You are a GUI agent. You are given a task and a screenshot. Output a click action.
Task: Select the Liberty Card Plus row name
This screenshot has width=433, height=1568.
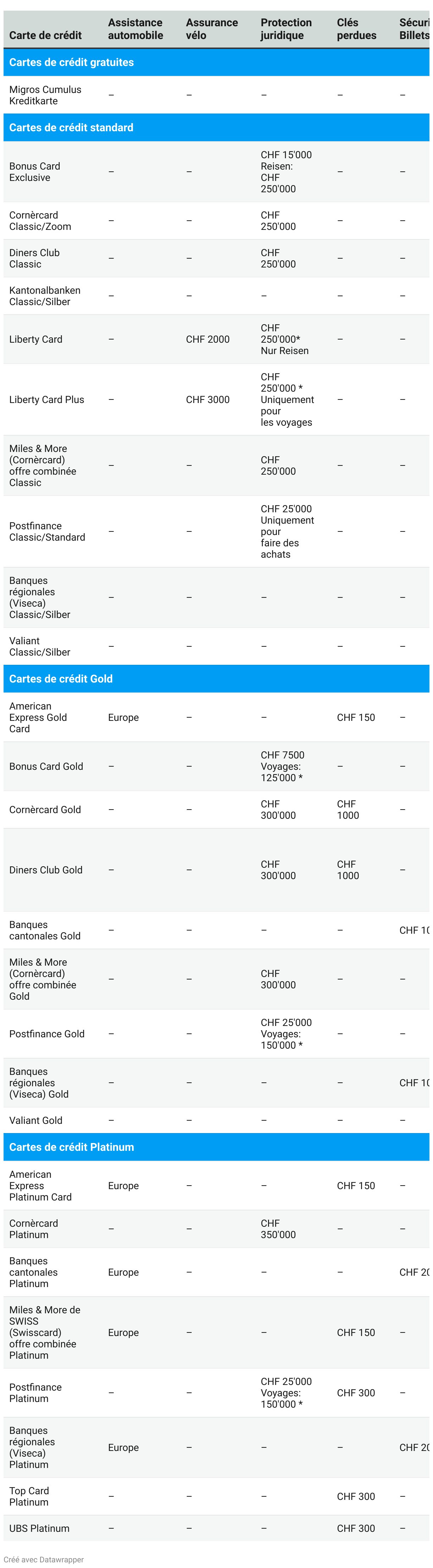(x=47, y=399)
